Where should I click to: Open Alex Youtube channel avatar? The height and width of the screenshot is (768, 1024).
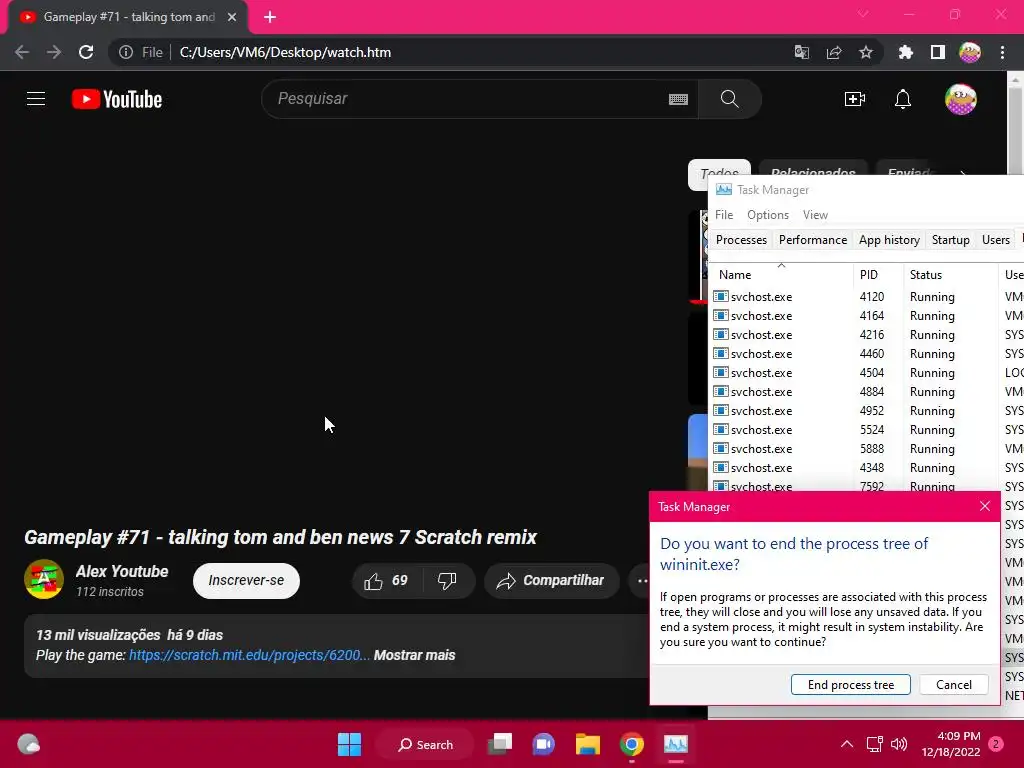tap(44, 579)
